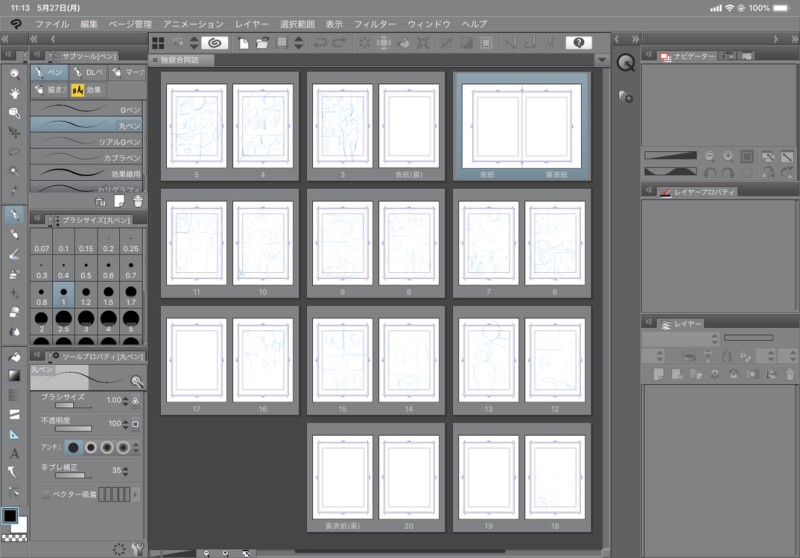Toggle the ベクター吸着 checkbox

[x=45, y=494]
